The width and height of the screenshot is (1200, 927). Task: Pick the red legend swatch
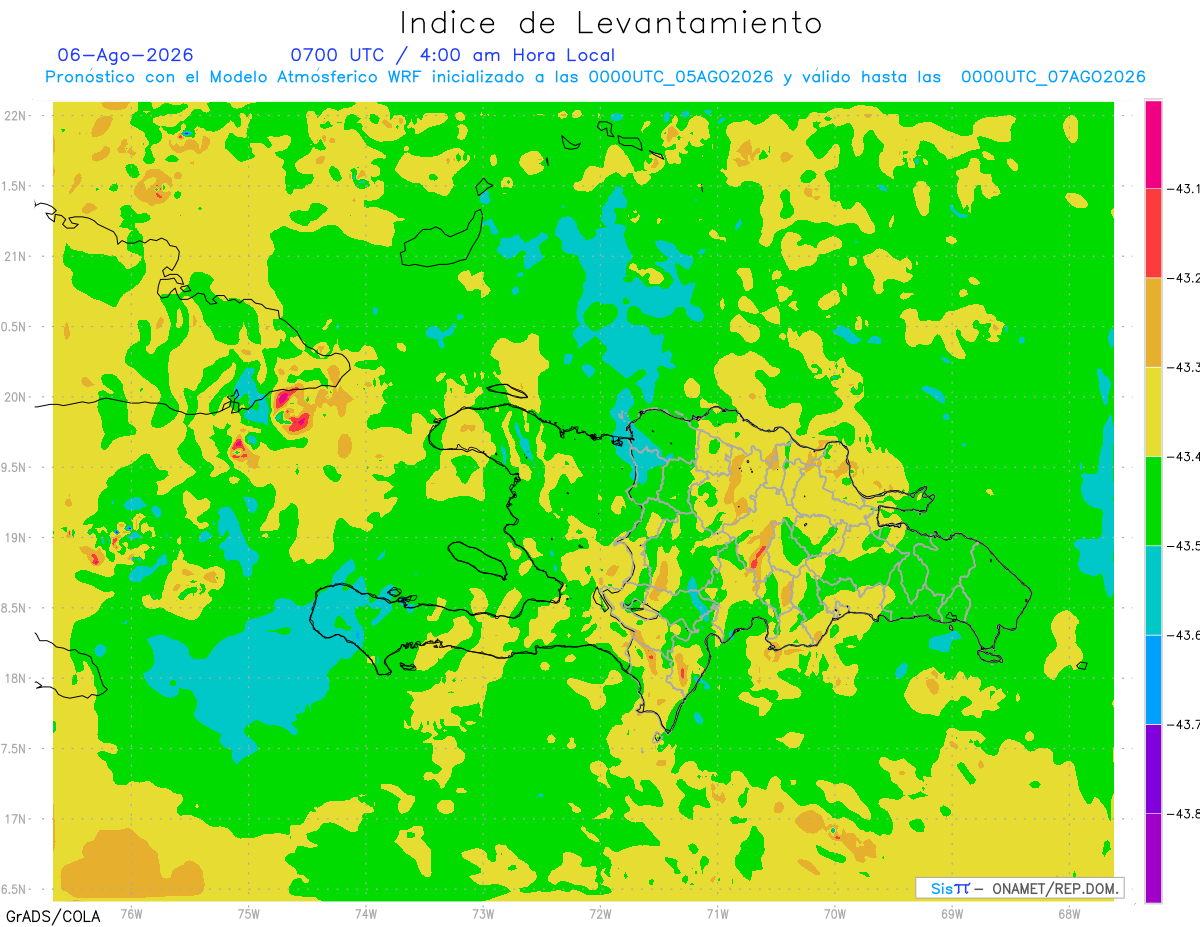pyautogui.click(x=1153, y=233)
